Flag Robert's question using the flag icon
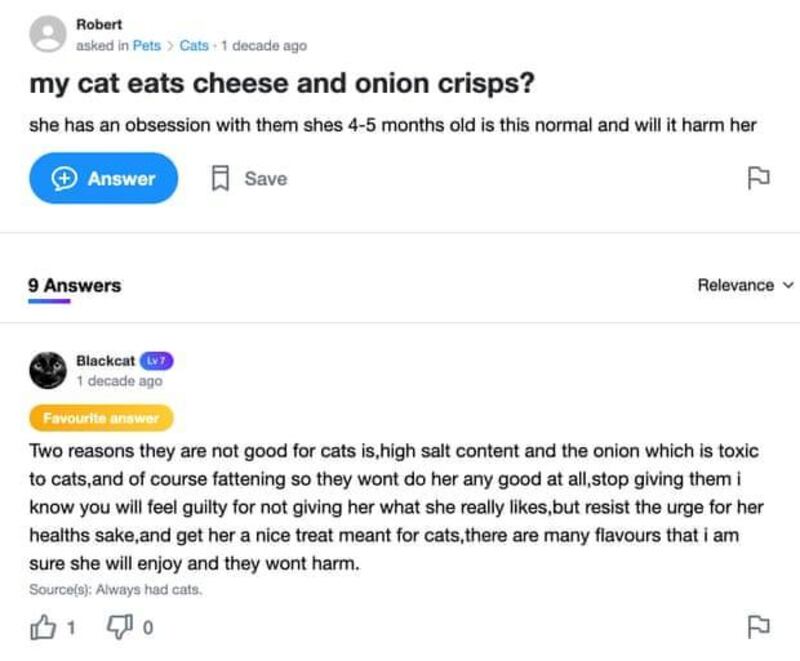 click(759, 178)
